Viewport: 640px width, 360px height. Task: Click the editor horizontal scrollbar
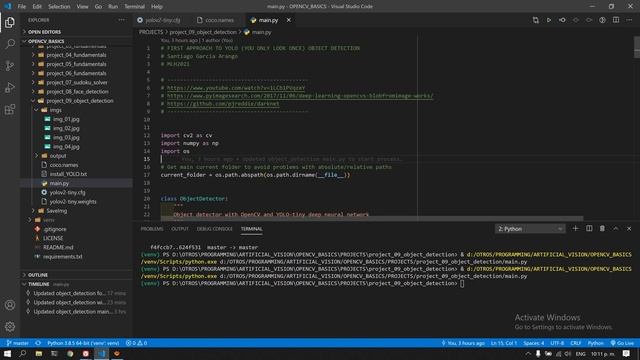[371, 218]
